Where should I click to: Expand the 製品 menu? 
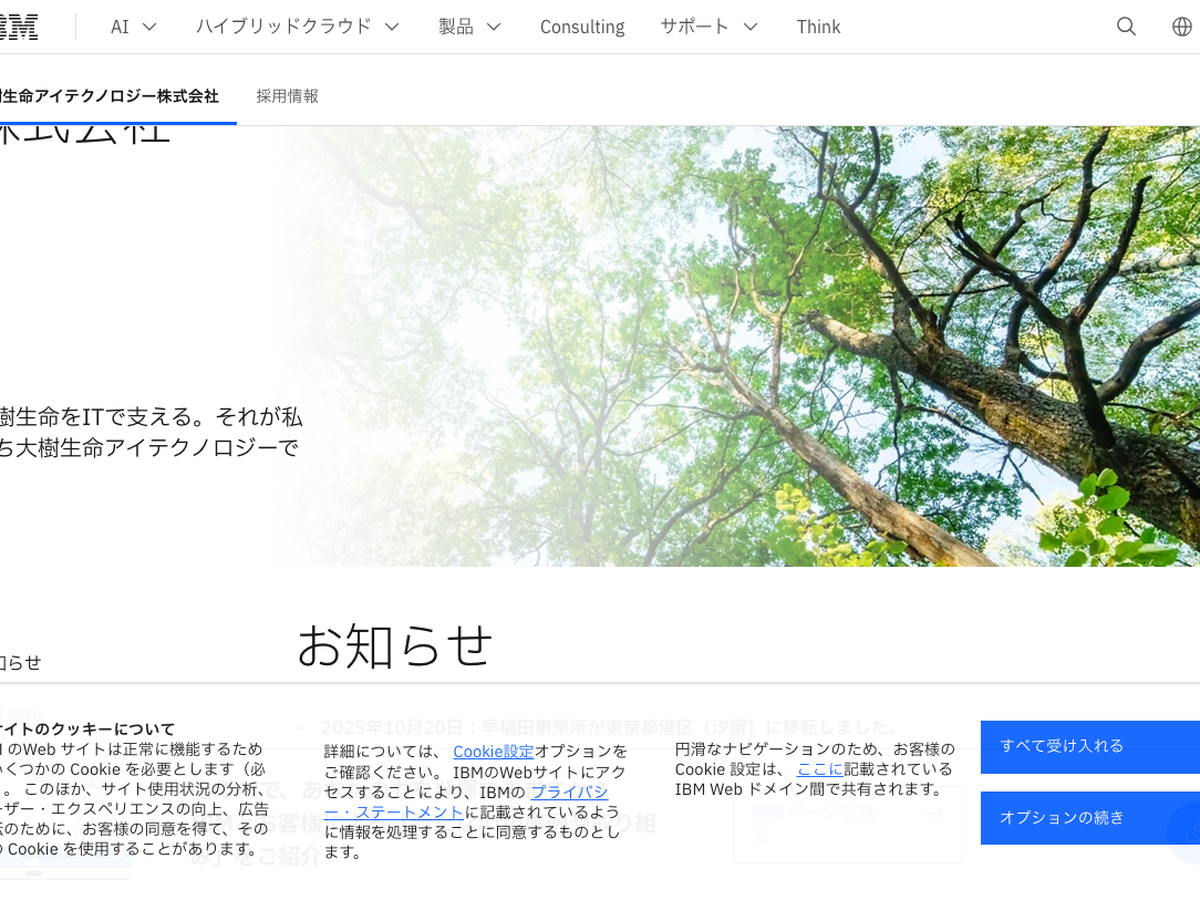tap(469, 27)
